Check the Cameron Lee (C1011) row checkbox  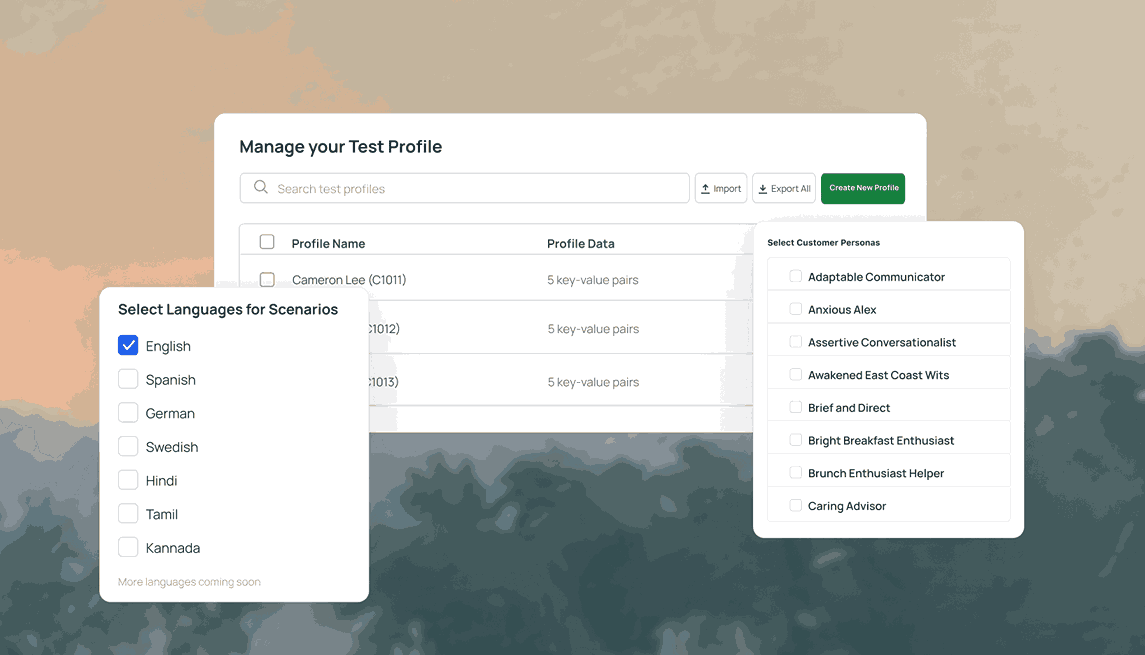pos(267,279)
